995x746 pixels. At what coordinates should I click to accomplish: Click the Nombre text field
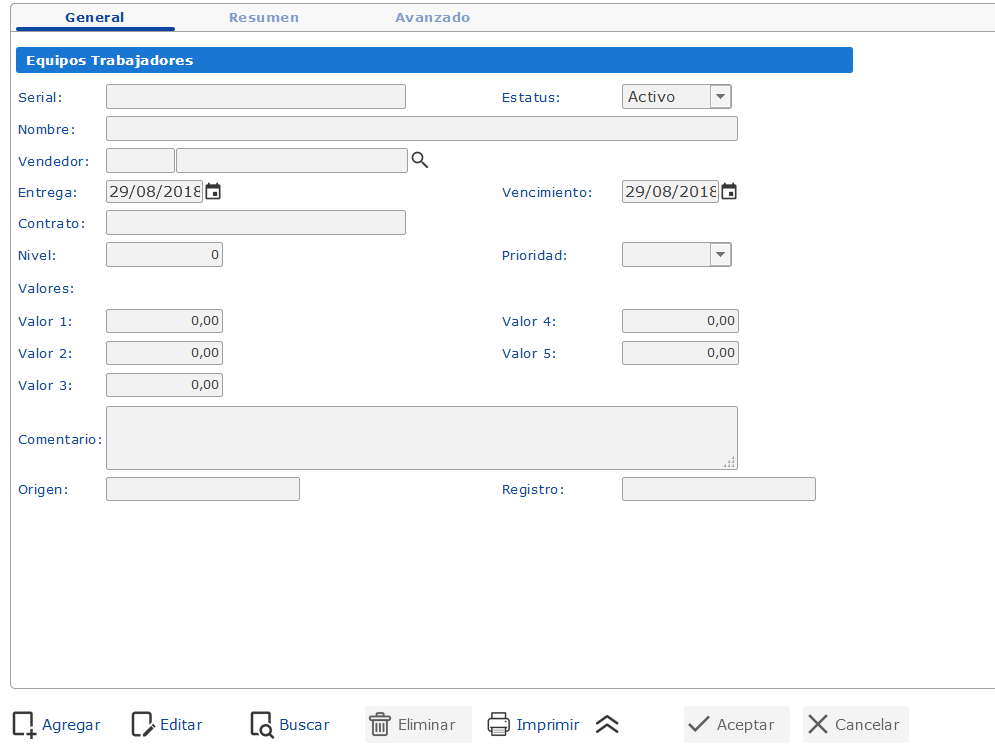[421, 129]
